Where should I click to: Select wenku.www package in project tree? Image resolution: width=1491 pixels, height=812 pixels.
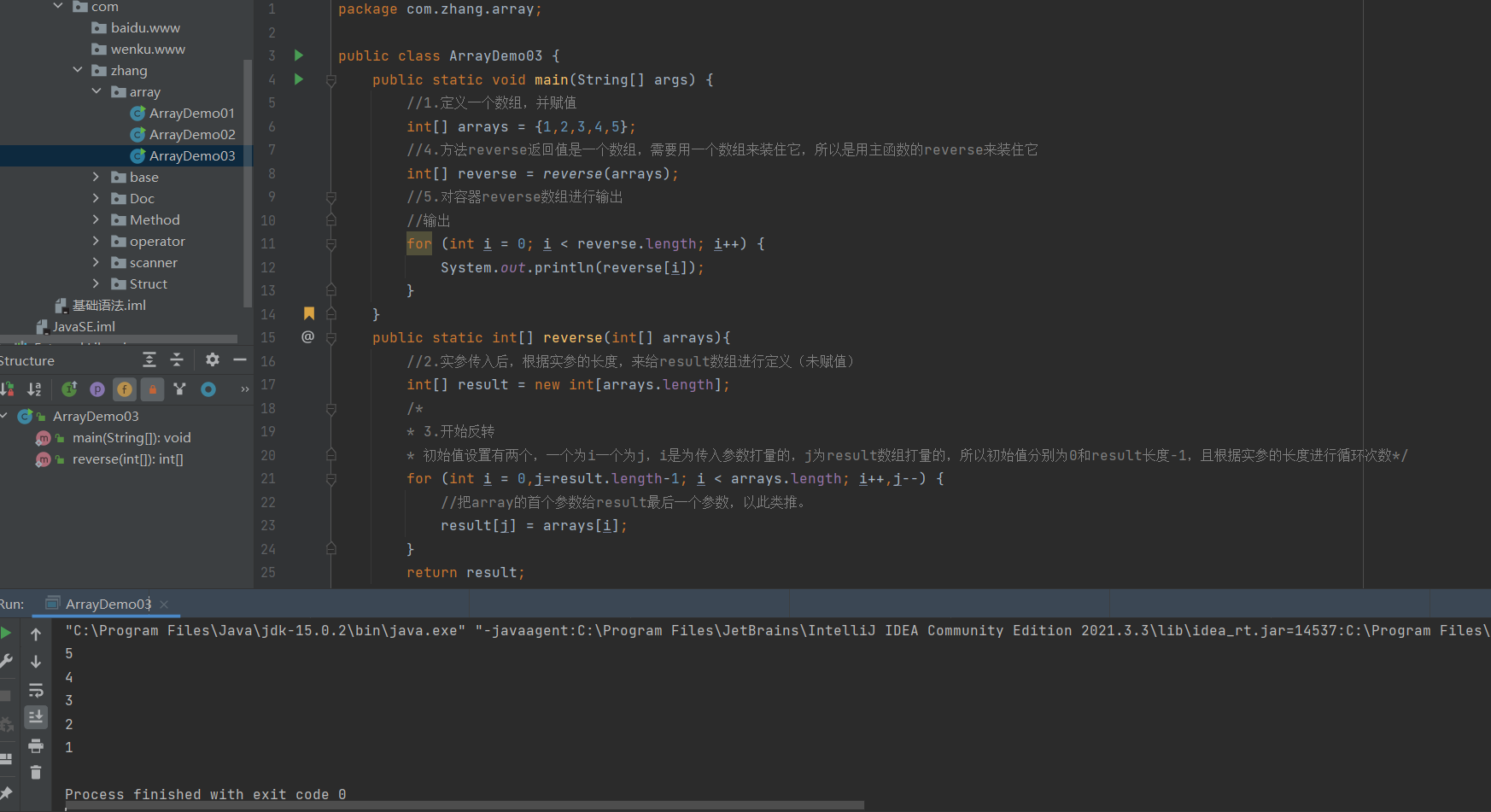[148, 50]
